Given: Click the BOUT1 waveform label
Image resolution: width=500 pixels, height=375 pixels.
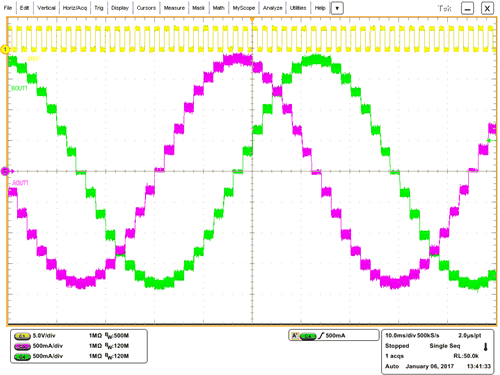Looking at the screenshot, I should [x=19, y=88].
